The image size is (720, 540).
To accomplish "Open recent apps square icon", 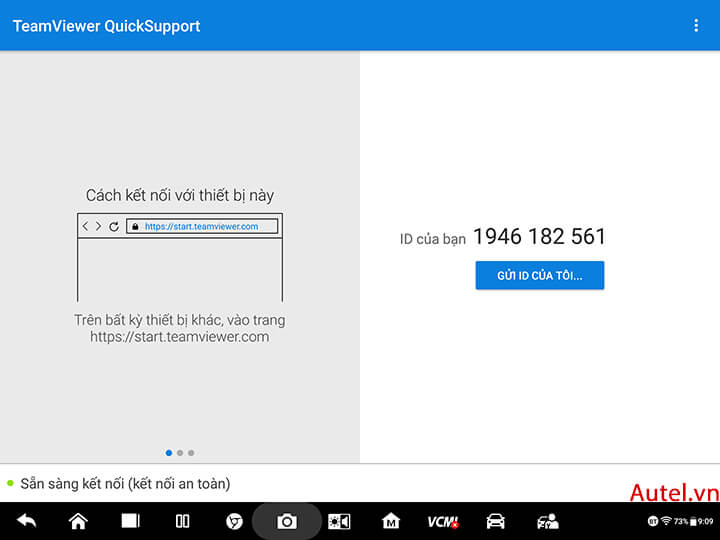I will [130, 521].
